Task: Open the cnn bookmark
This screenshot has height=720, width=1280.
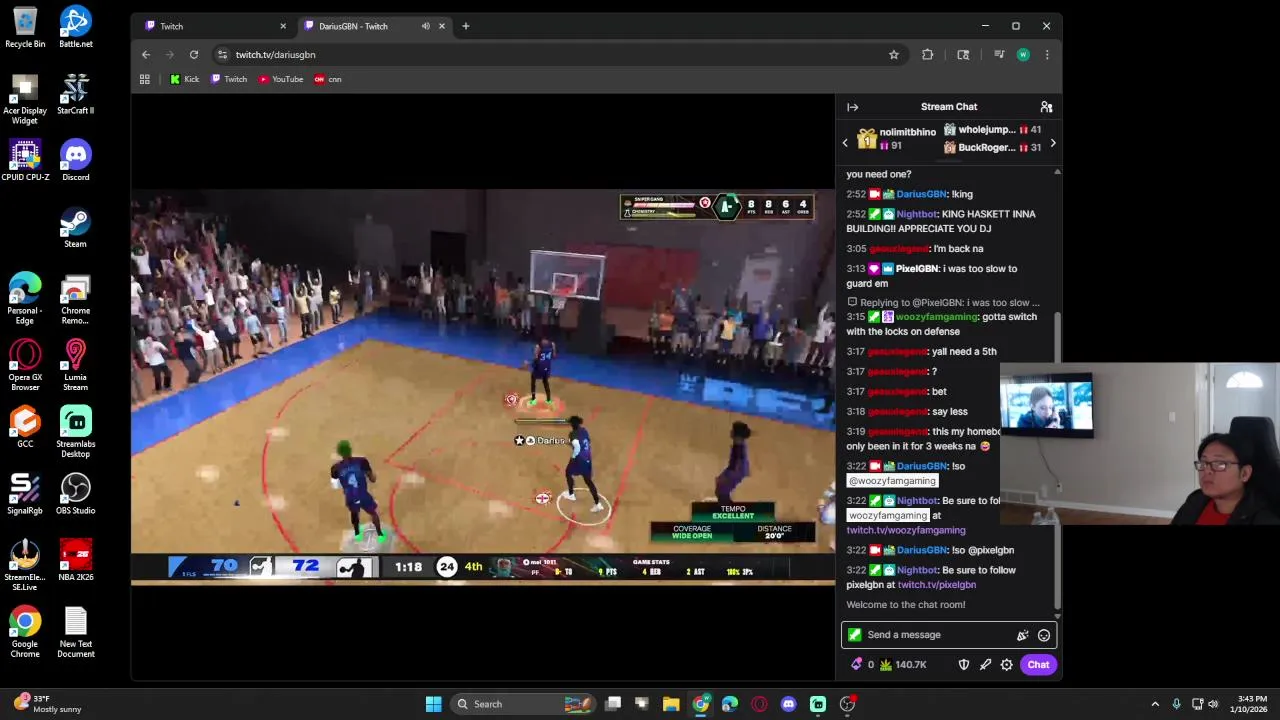Action: 327,80
